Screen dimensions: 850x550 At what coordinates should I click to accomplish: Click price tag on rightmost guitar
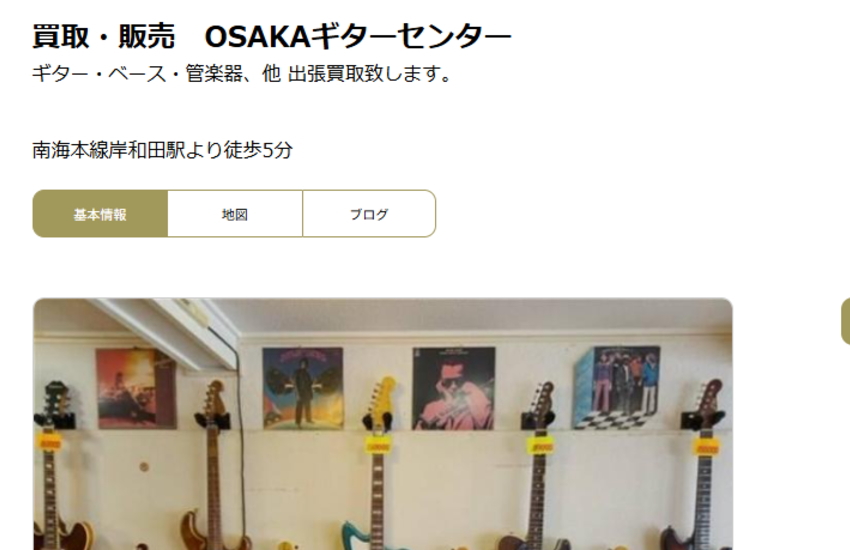[707, 447]
